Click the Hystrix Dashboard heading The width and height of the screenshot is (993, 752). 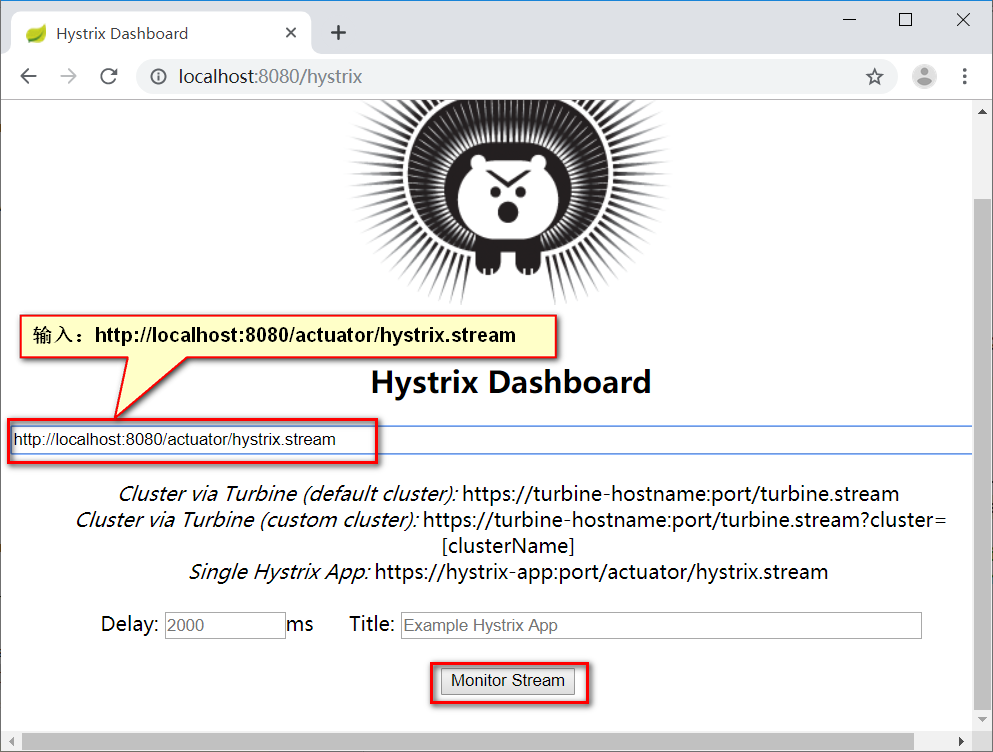click(x=511, y=383)
